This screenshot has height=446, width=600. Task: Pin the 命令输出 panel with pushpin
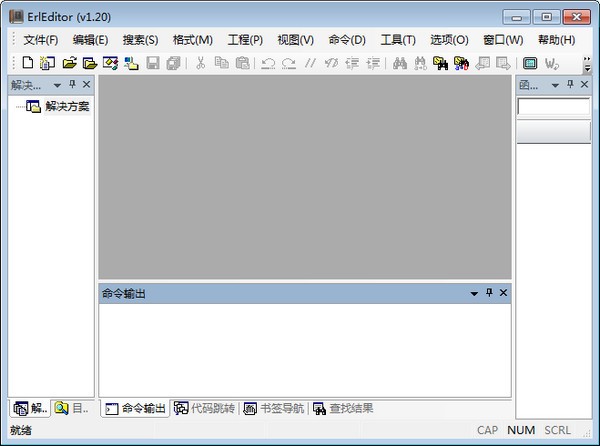489,293
